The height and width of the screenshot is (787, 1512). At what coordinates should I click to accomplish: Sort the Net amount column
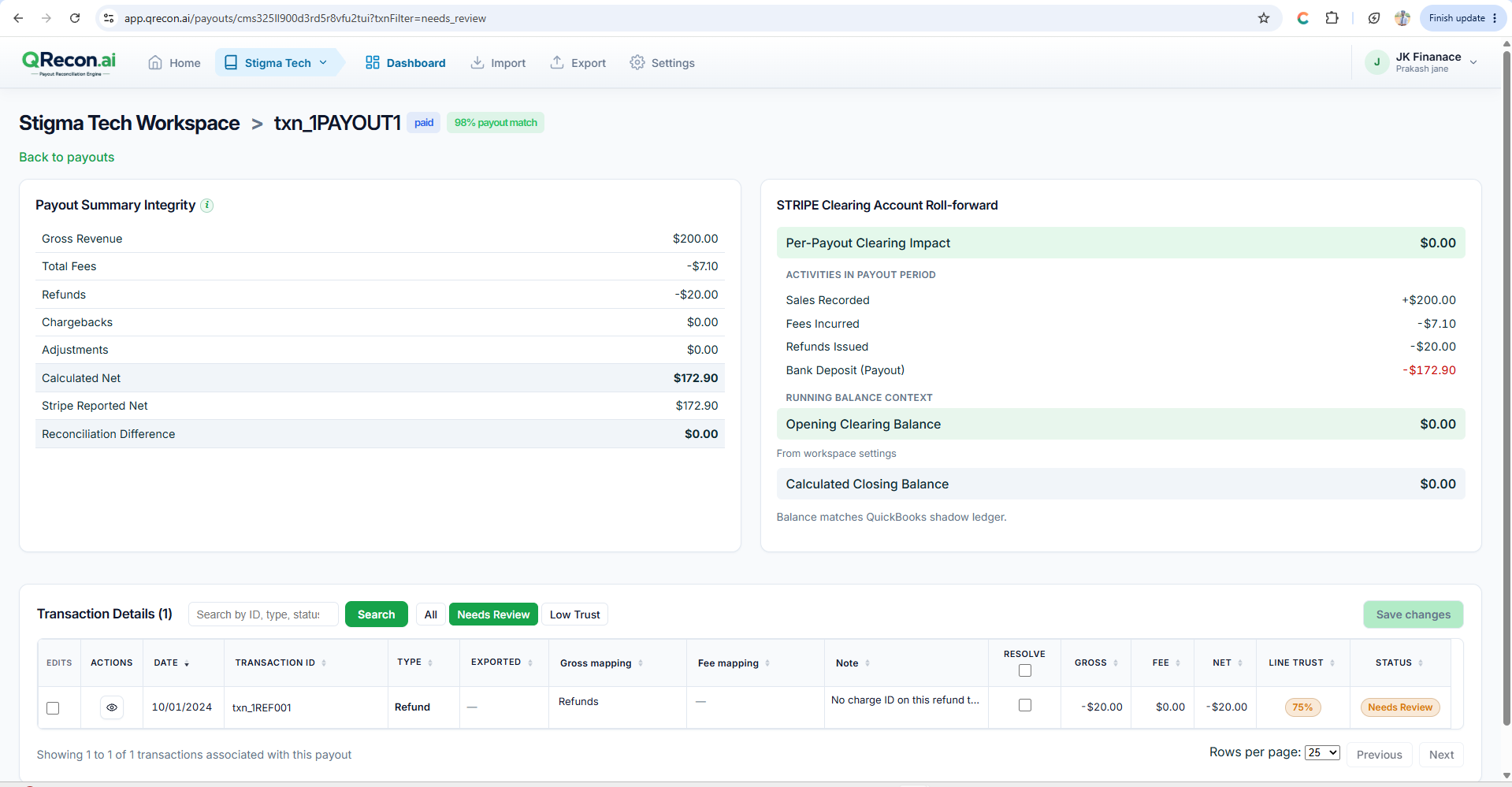pyautogui.click(x=1240, y=663)
